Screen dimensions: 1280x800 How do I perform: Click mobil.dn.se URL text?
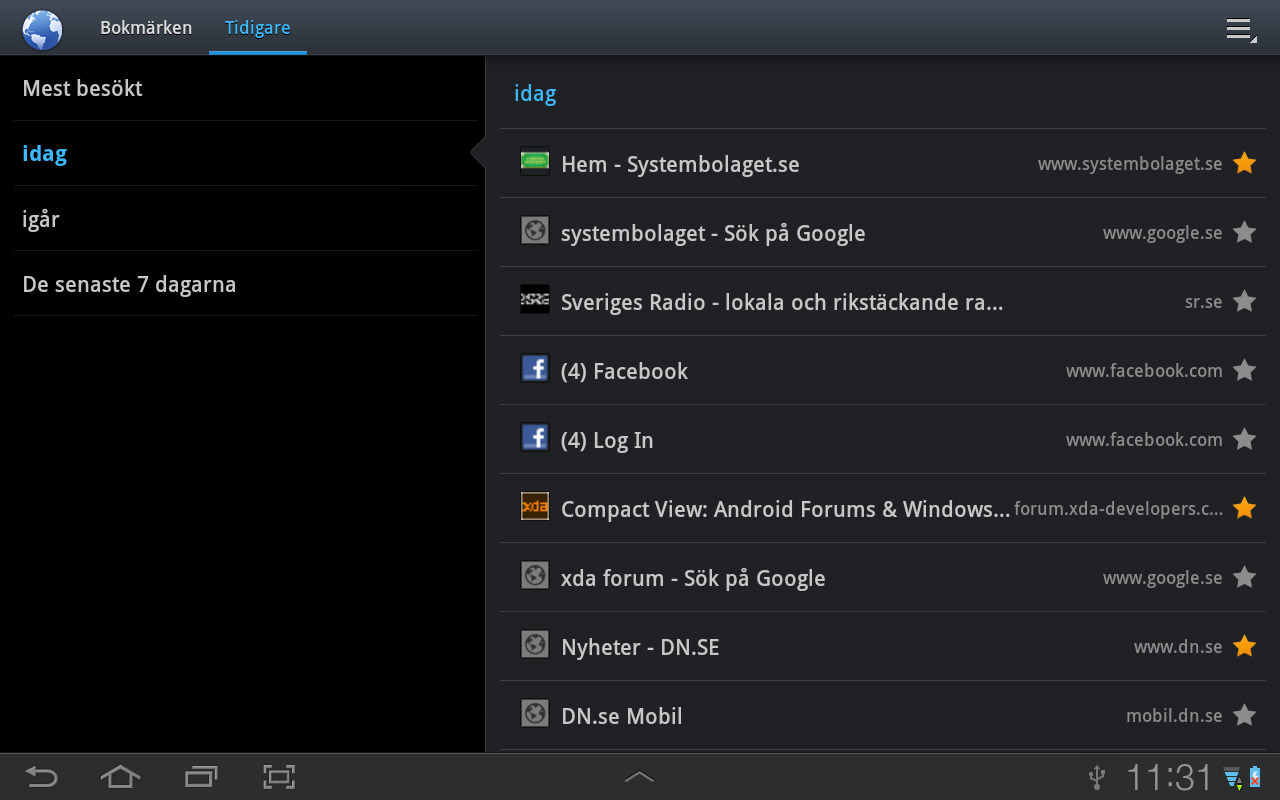pyautogui.click(x=1174, y=716)
